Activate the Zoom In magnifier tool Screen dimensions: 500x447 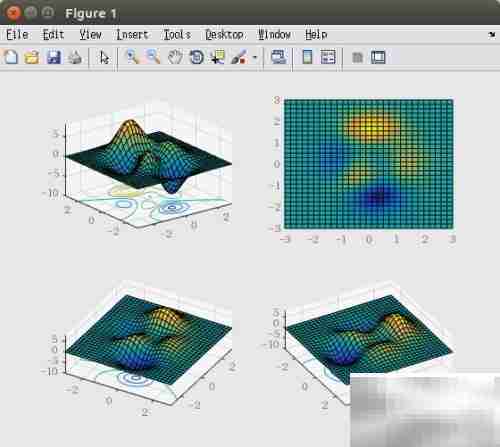(132, 57)
